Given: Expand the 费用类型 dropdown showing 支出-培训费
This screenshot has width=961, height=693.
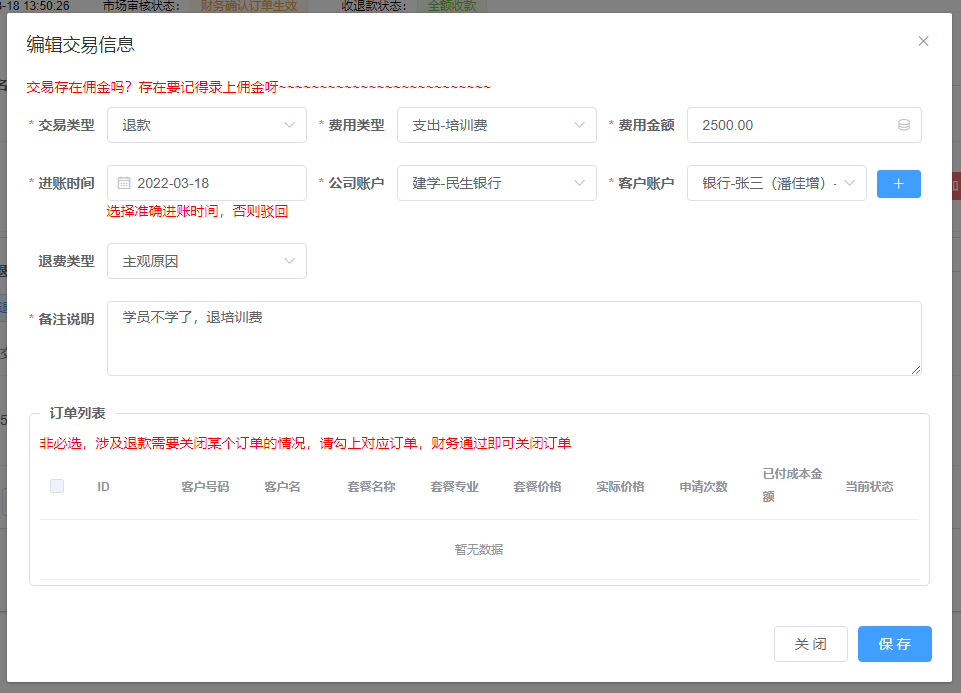Looking at the screenshot, I should (x=496, y=125).
